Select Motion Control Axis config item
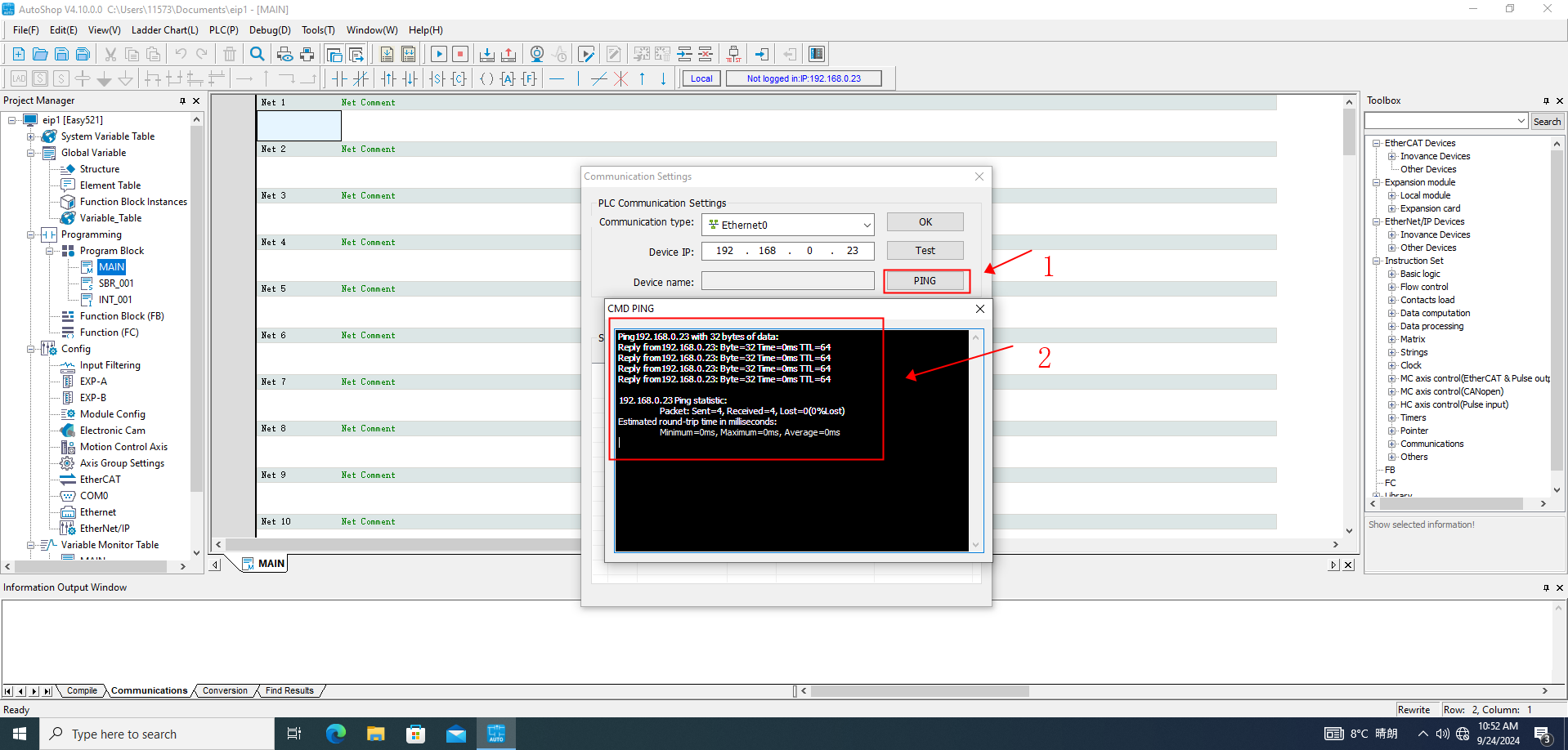 pyautogui.click(x=123, y=447)
